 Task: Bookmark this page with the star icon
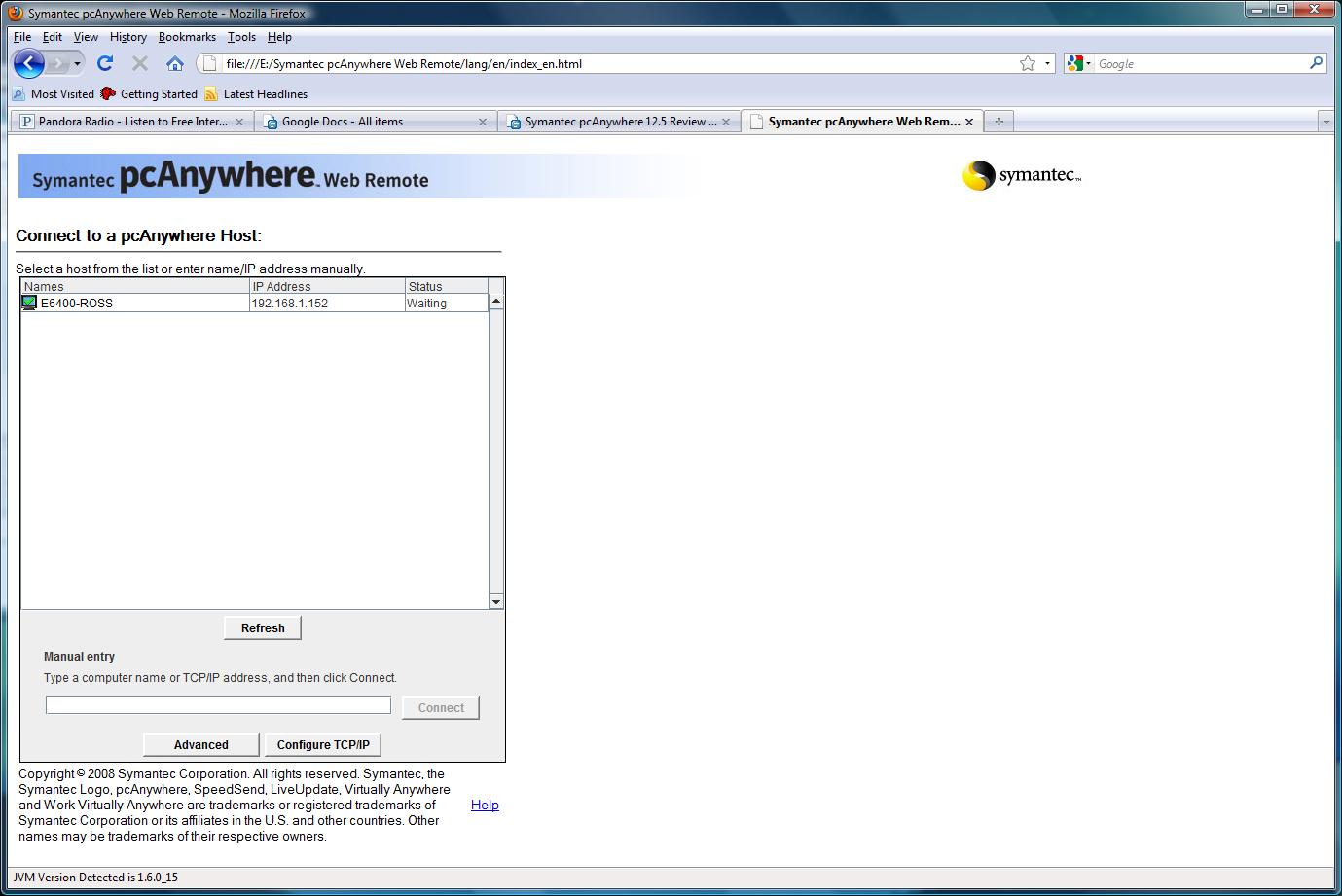(x=1028, y=63)
